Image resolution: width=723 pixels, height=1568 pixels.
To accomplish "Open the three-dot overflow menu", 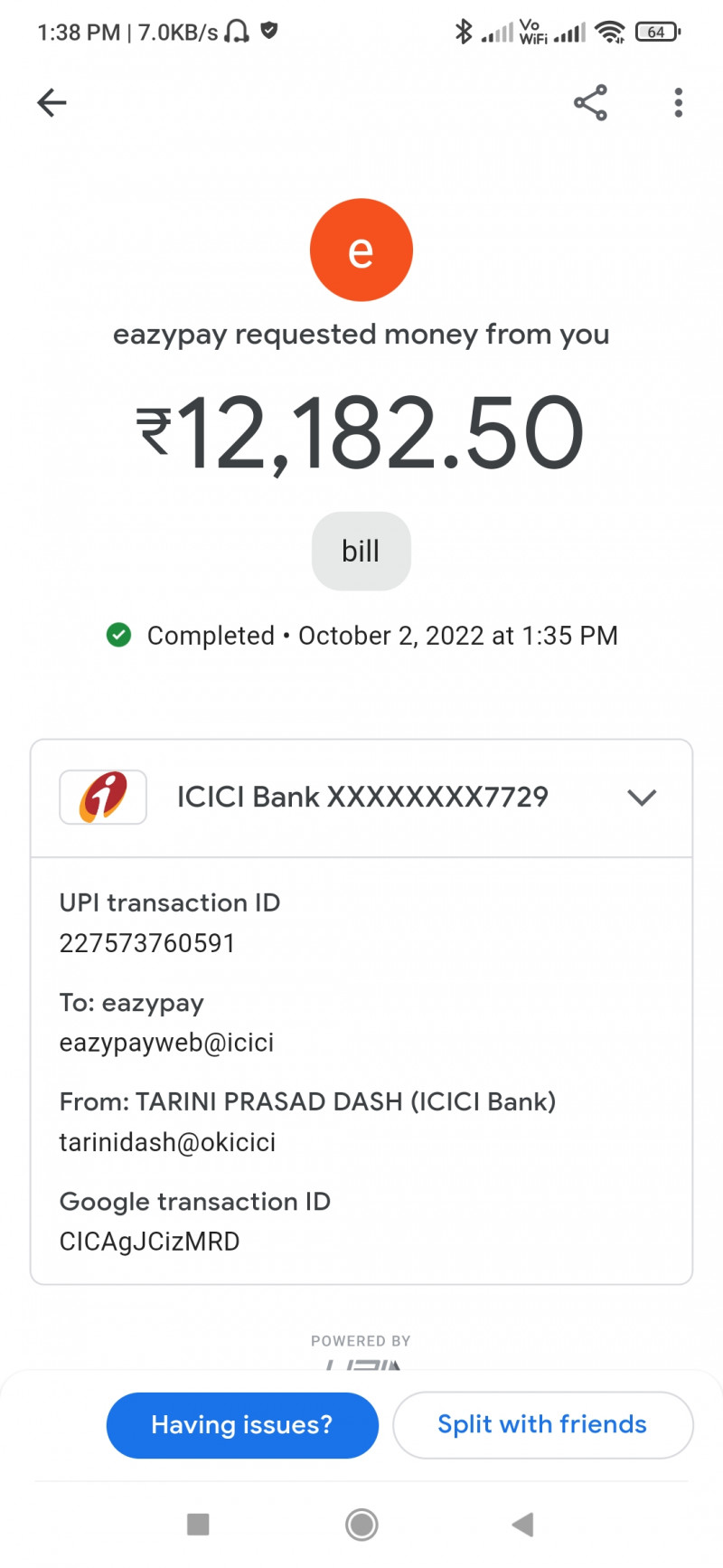I will click(x=678, y=103).
